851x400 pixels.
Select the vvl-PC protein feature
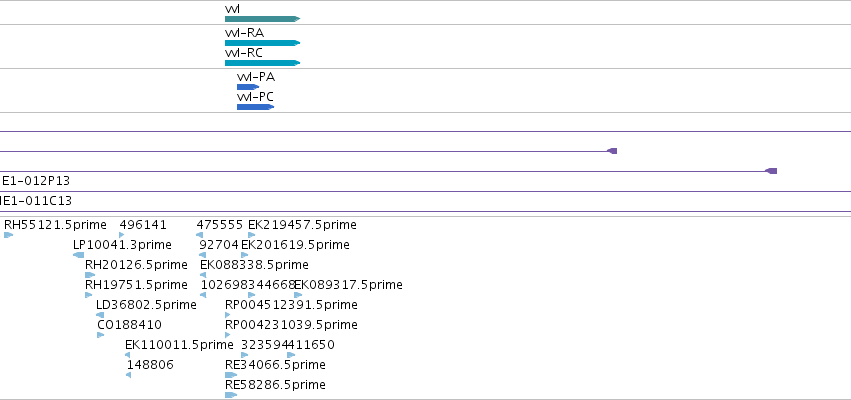(x=255, y=107)
